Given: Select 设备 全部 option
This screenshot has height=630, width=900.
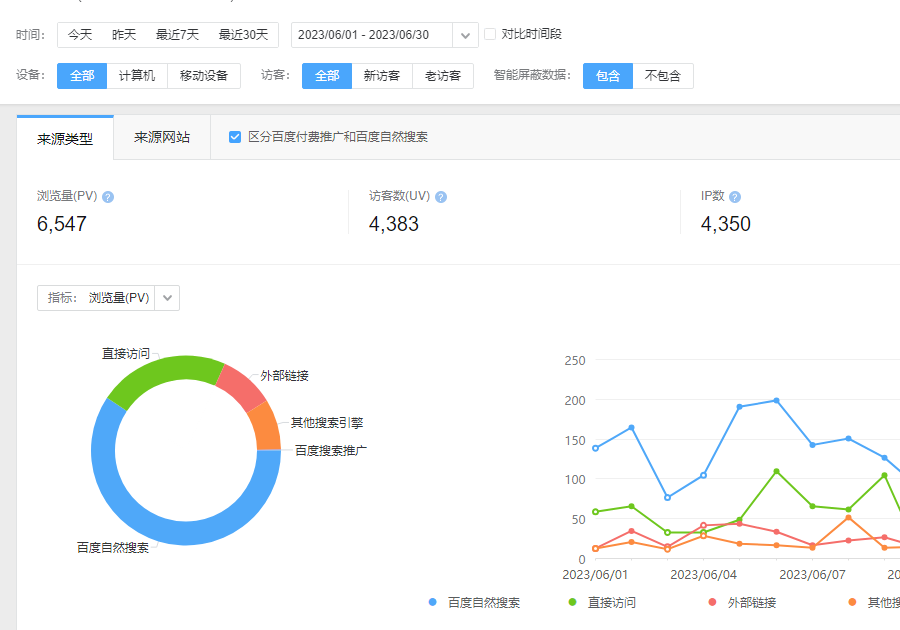Looking at the screenshot, I should pos(82,76).
